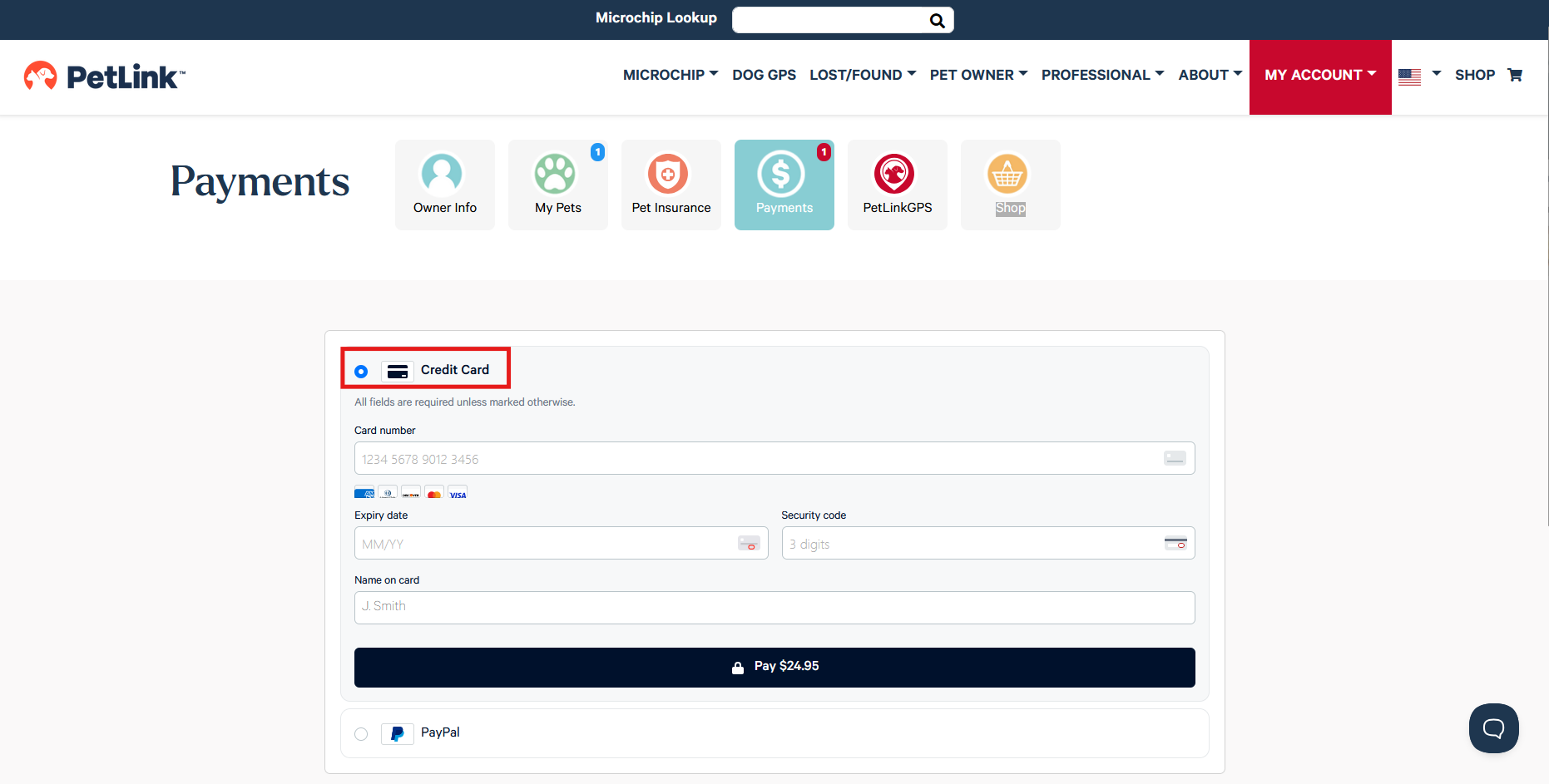Click the Payments tab label text
Screen dimensions: 1549x784
[784, 208]
